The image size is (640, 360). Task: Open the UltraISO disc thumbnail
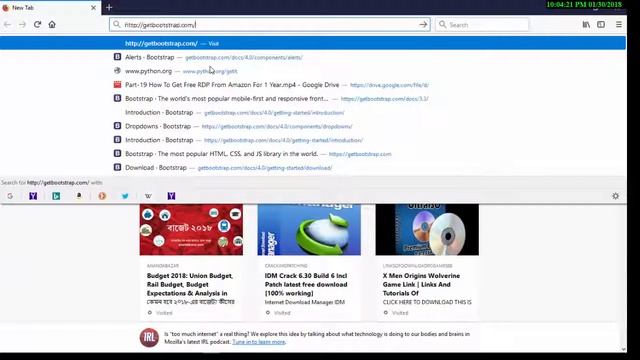point(427,230)
